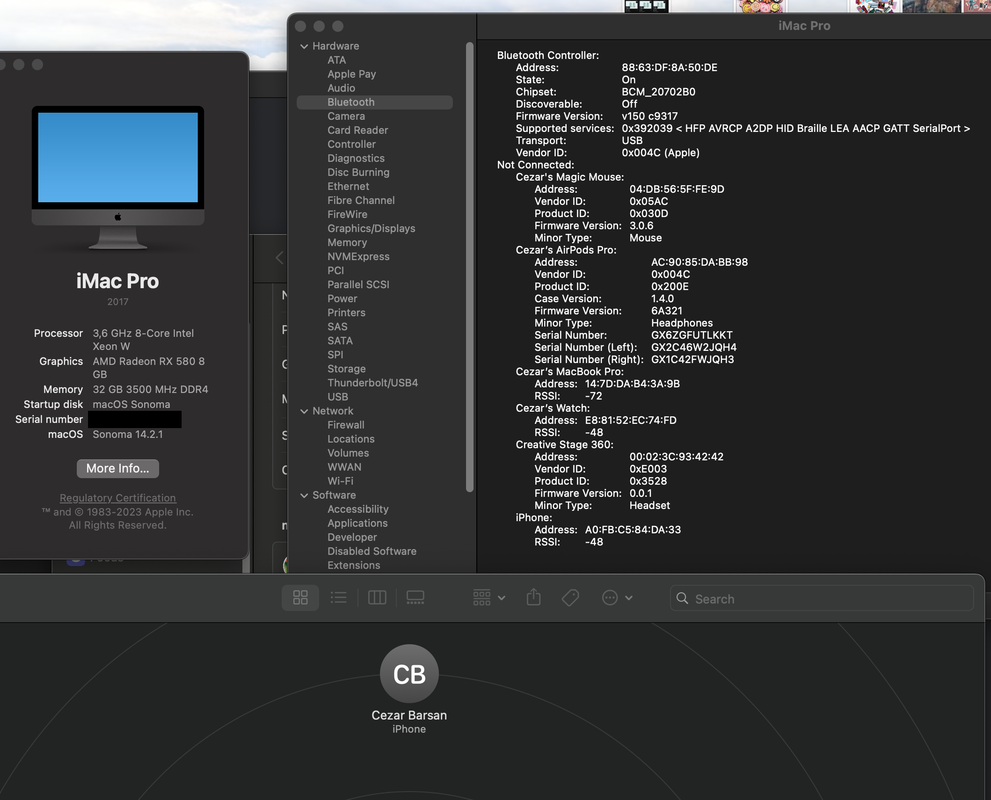Screen dimensions: 991x800
Task: Switch Finder to list view
Action: [x=339, y=598]
